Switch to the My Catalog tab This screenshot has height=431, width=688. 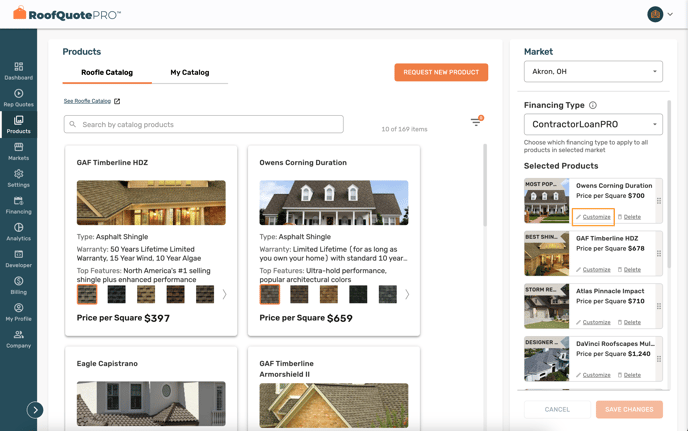coord(190,72)
